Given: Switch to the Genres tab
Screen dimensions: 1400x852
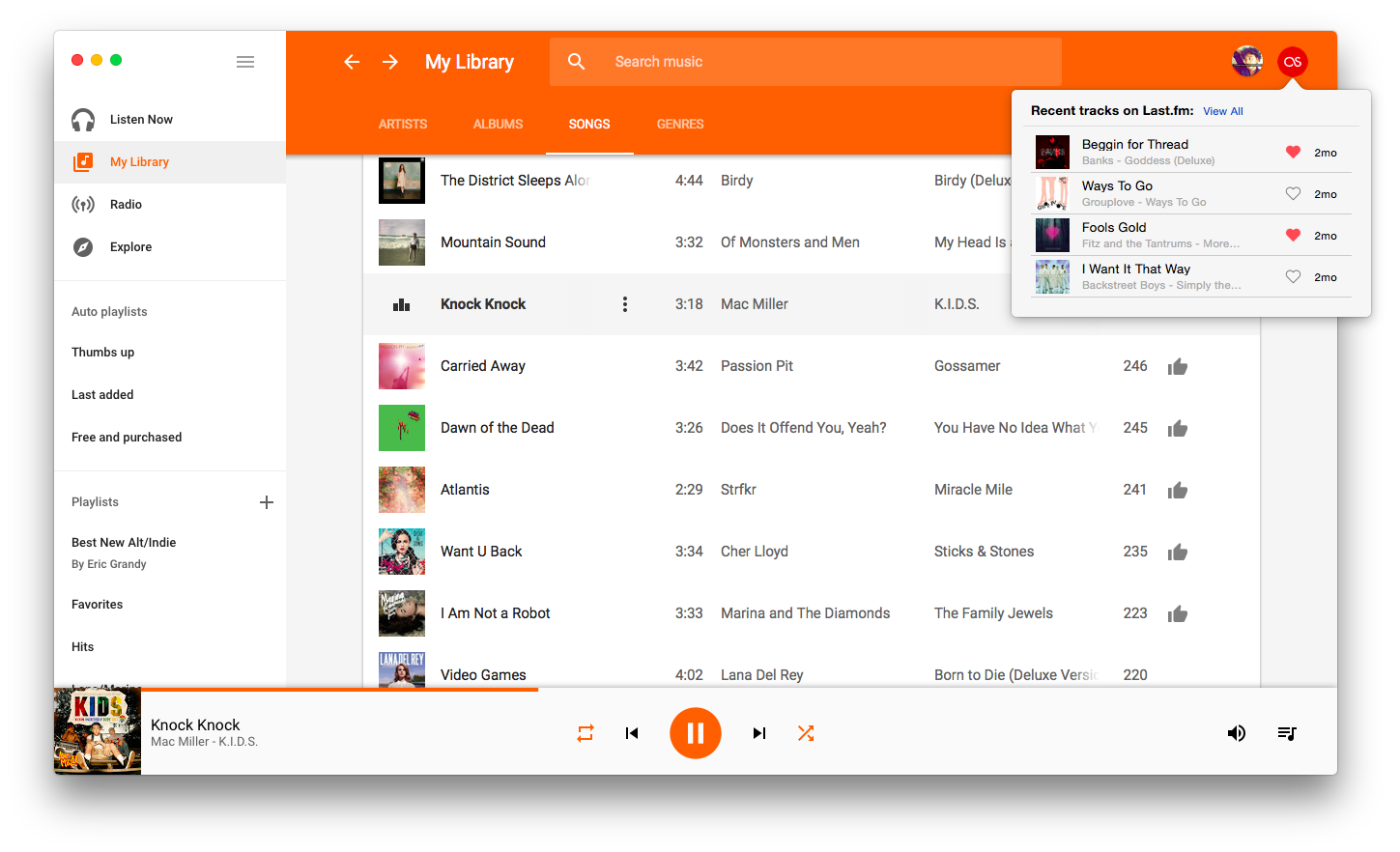Looking at the screenshot, I should point(680,125).
